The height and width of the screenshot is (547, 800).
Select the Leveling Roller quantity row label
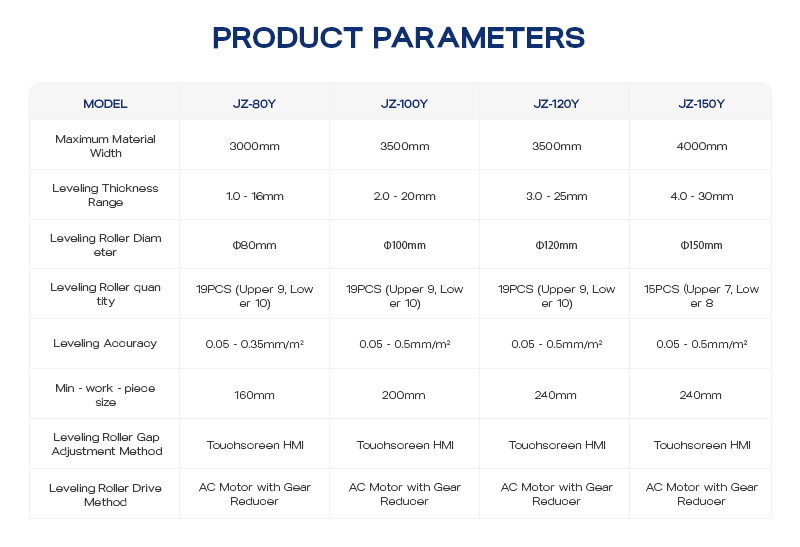tap(105, 294)
